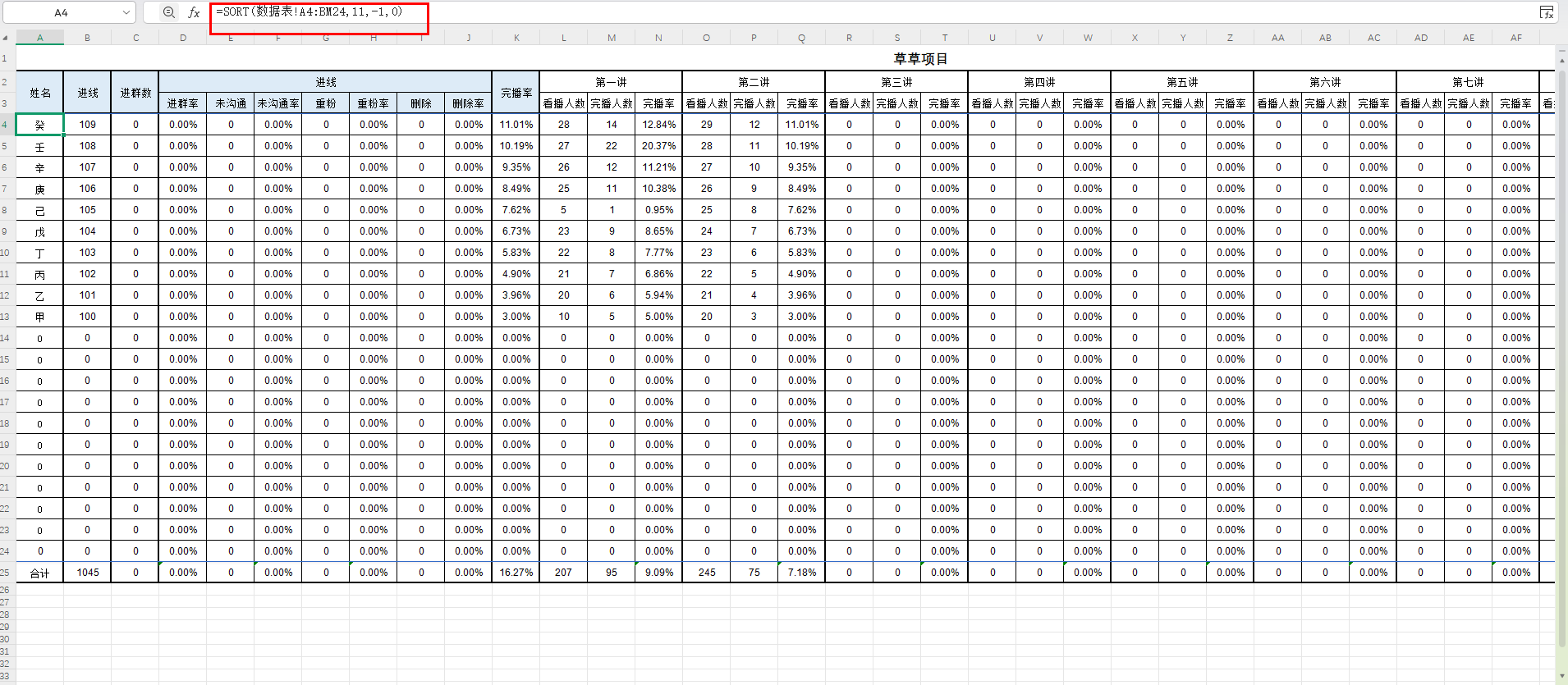This screenshot has height=685, width=1568.
Task: Select name cell 己
Action: [x=39, y=210]
